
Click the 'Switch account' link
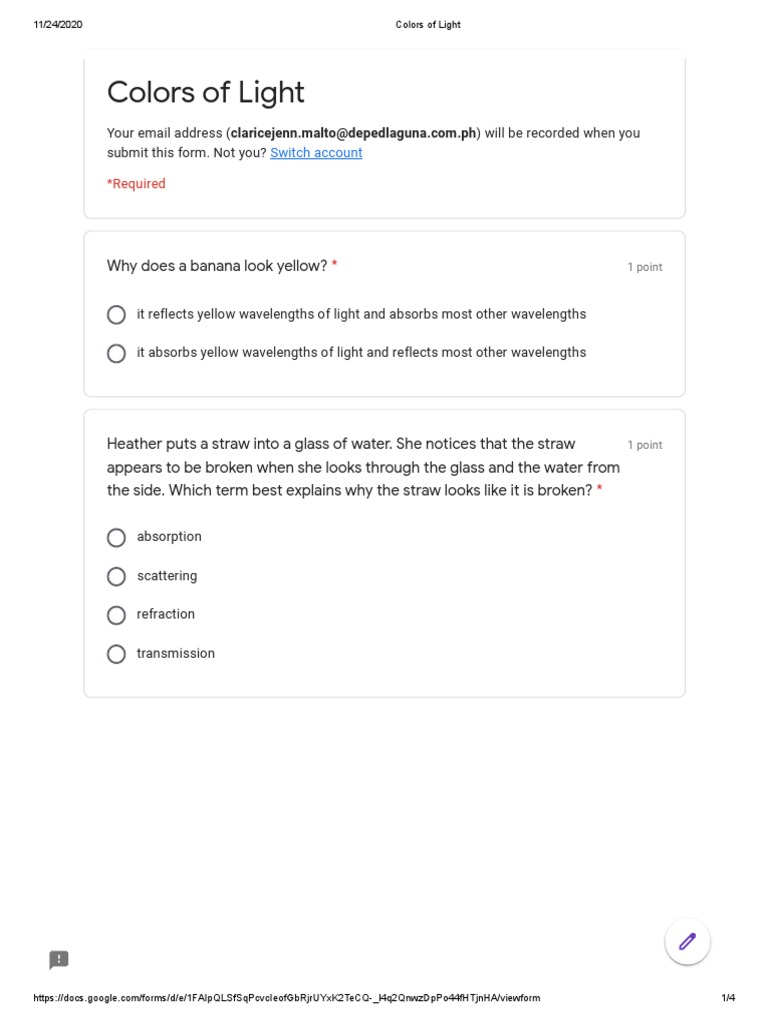(316, 153)
